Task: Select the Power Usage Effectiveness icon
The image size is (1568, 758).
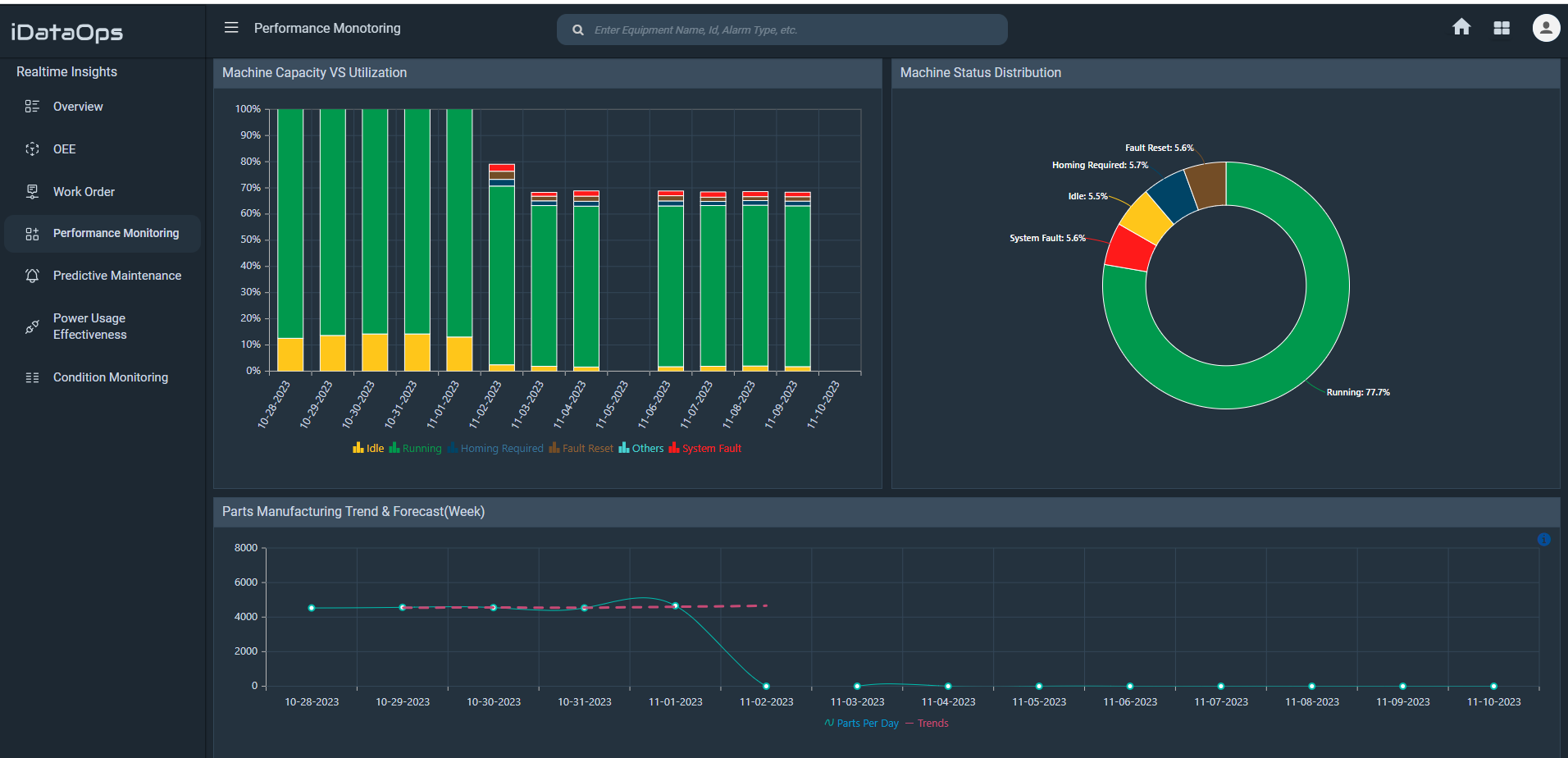Action: pyautogui.click(x=32, y=326)
